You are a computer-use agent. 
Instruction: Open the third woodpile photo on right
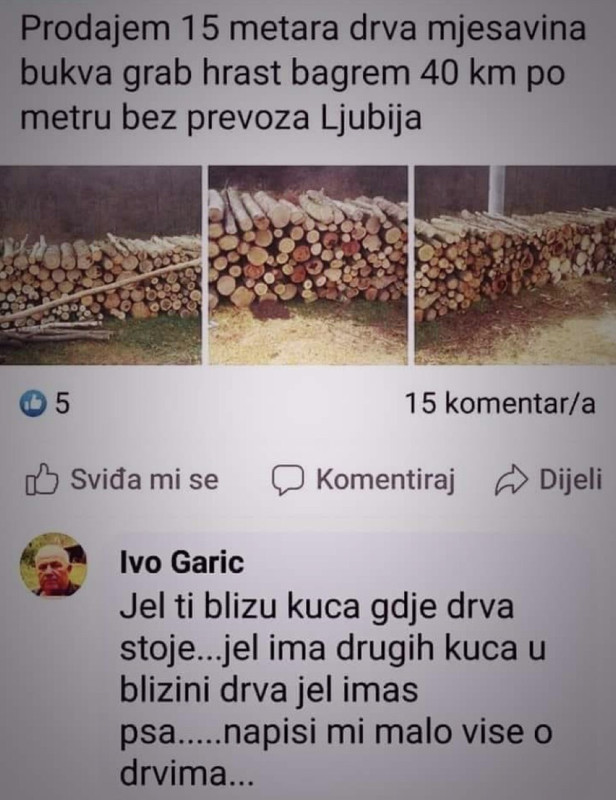[515, 265]
